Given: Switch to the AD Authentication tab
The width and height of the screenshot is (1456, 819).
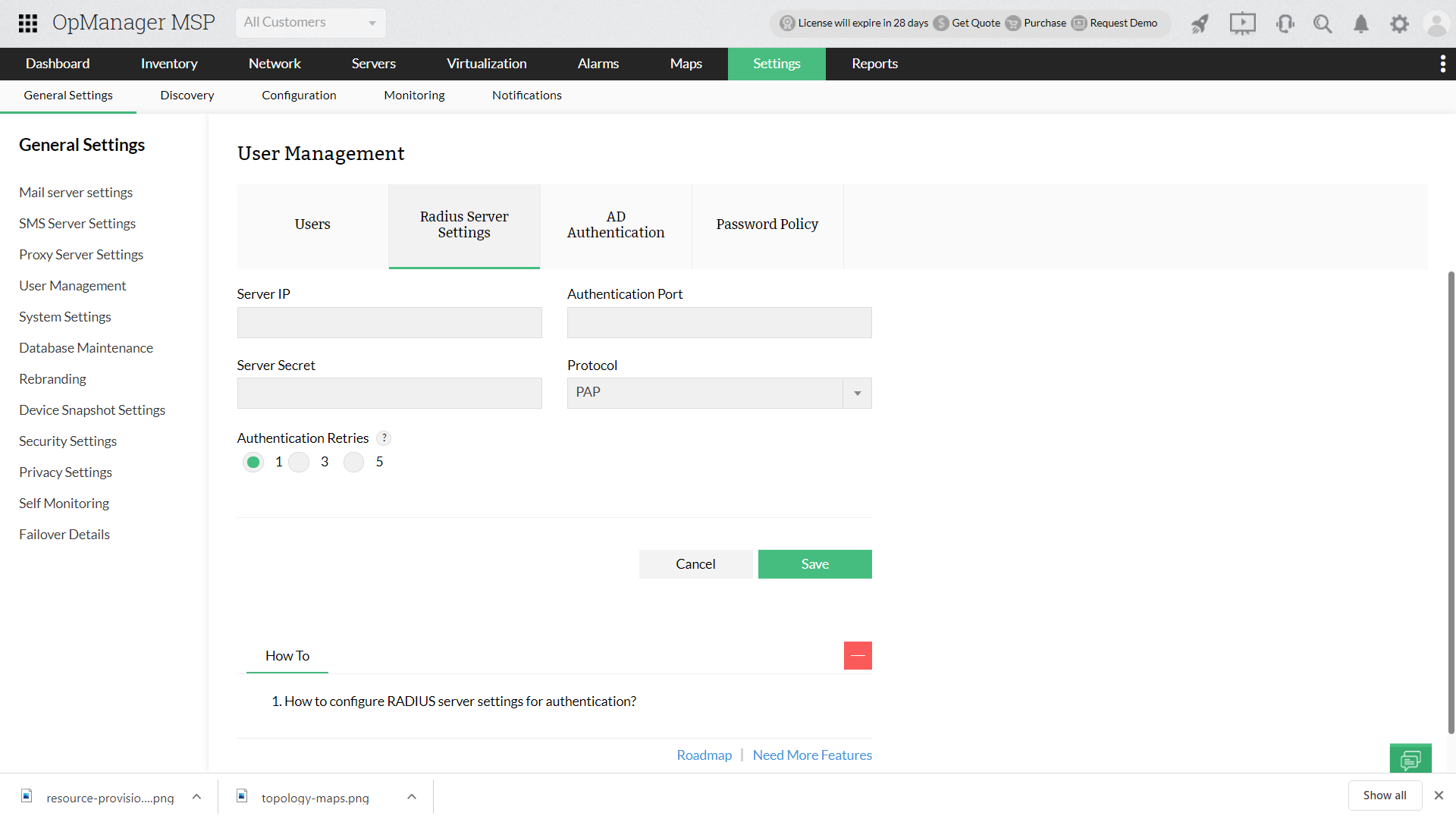Looking at the screenshot, I should (x=616, y=225).
